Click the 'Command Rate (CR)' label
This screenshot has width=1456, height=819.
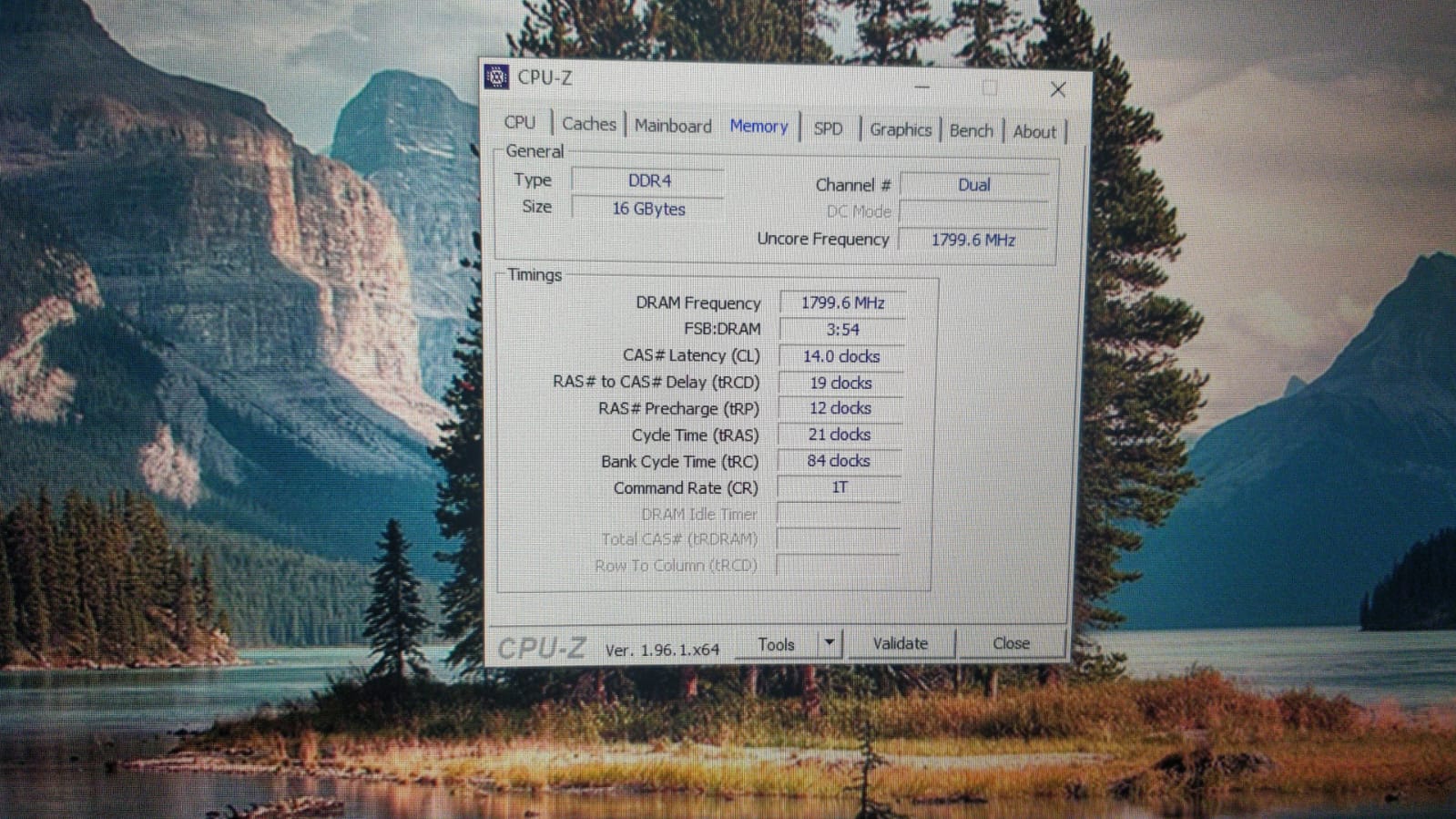[686, 487]
